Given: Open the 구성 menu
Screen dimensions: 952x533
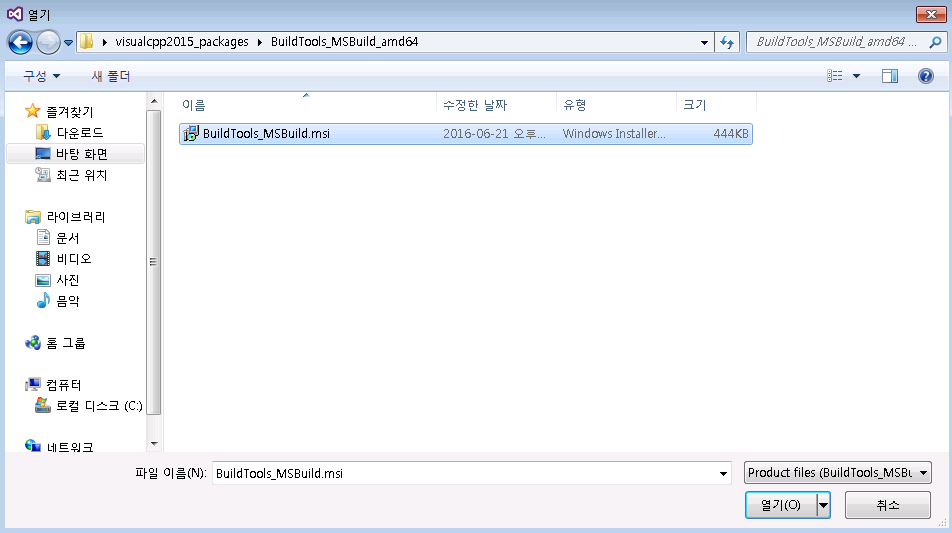Looking at the screenshot, I should pos(41,76).
